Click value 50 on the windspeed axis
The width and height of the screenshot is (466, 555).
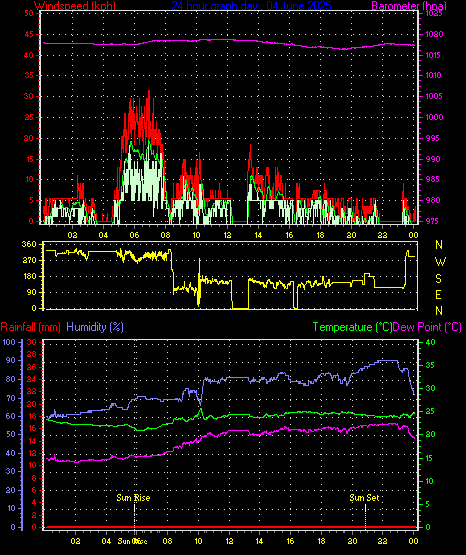[29, 13]
